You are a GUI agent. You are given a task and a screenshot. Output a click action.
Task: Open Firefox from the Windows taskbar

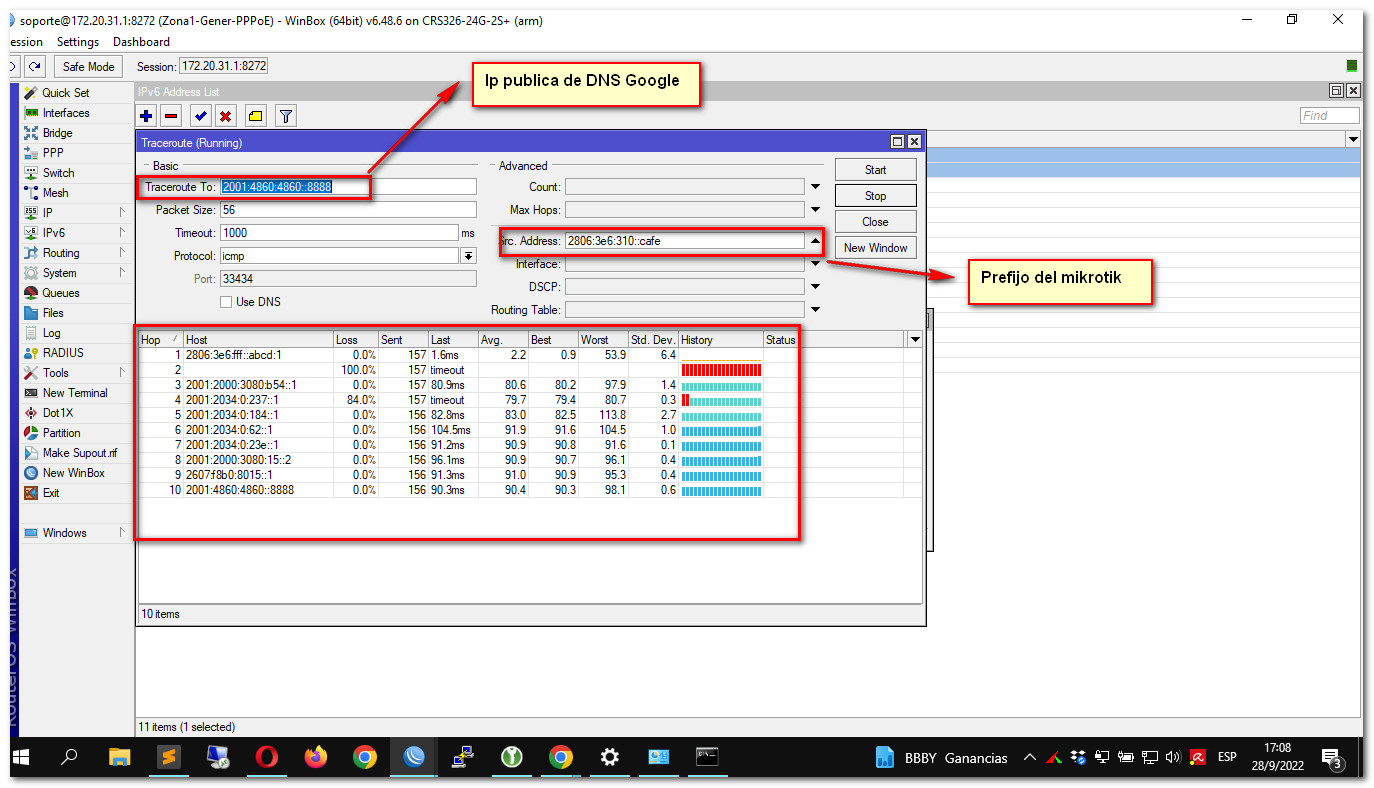[316, 757]
